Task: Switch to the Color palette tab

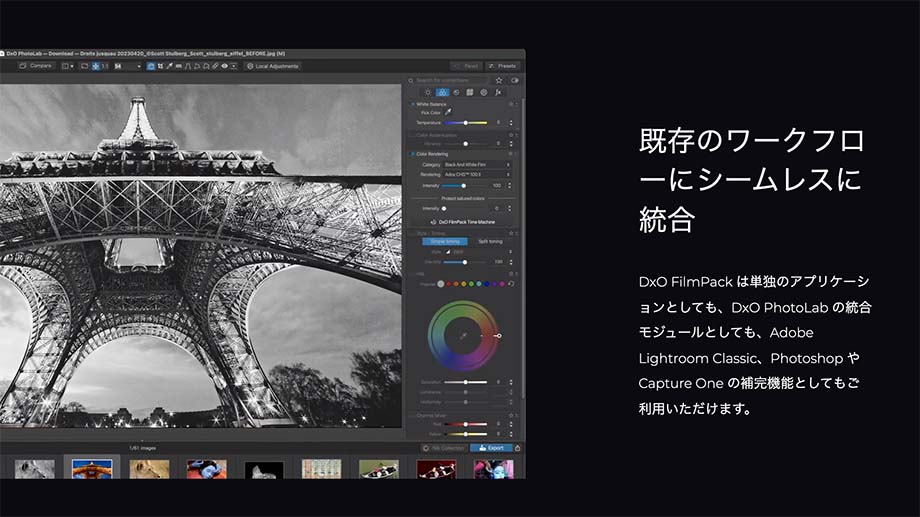Action: click(x=442, y=93)
